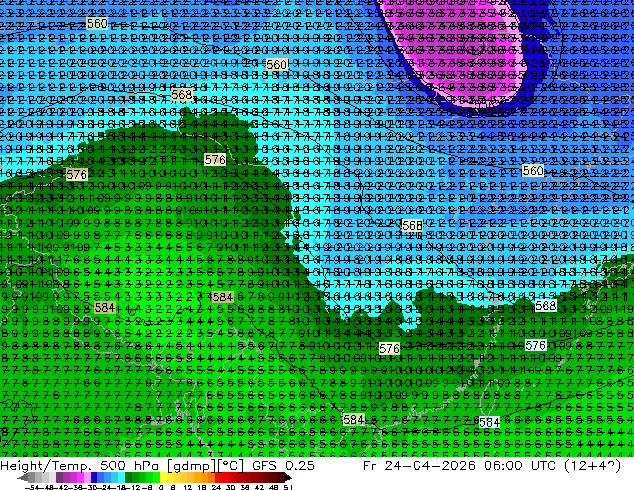Click the 568 label in the map center
Image resolution: width=634 pixels, height=490 pixels.
tap(412, 225)
